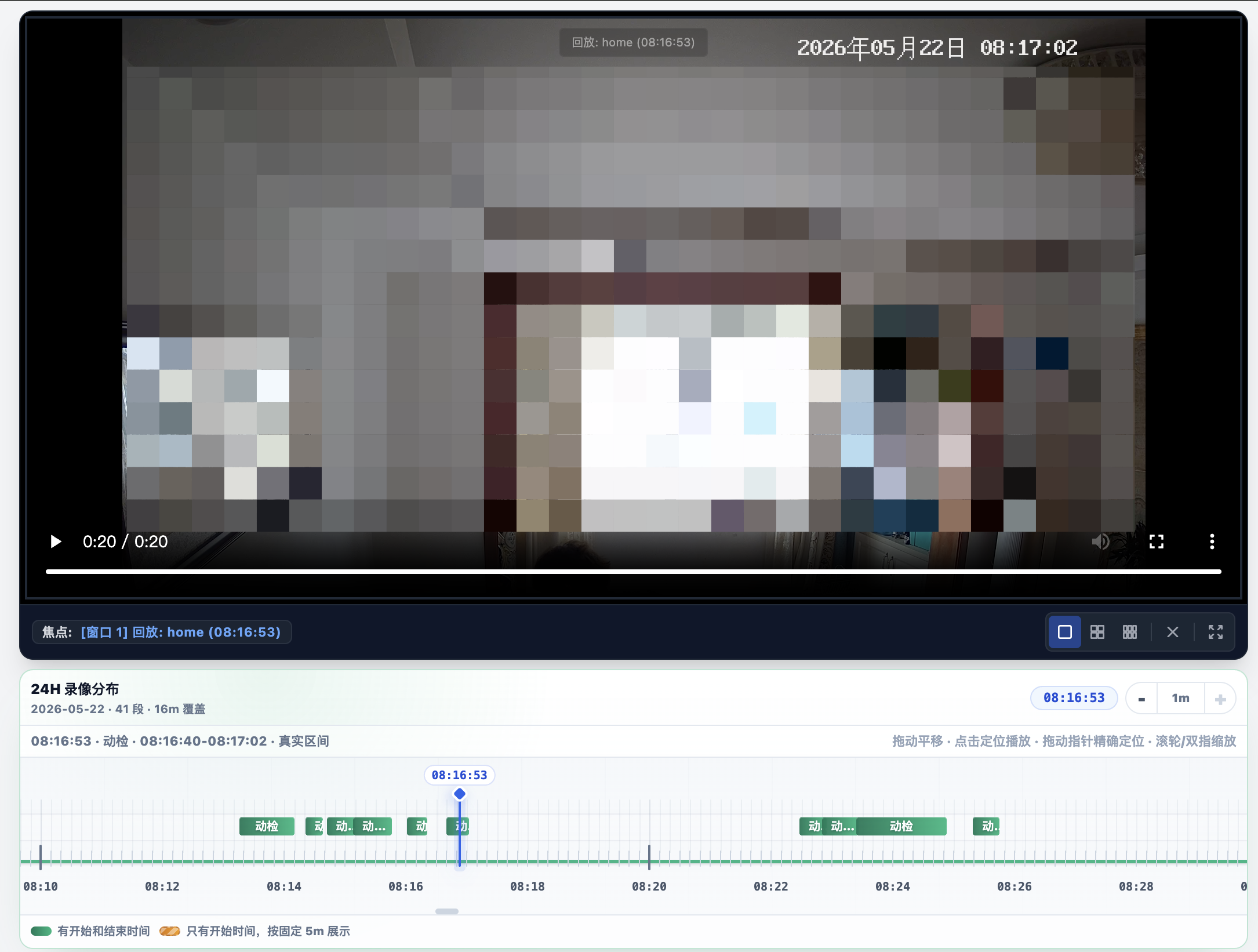This screenshot has width=1258, height=952.
Task: Click the 08:16:53 time pill in the header
Action: coord(1074,698)
